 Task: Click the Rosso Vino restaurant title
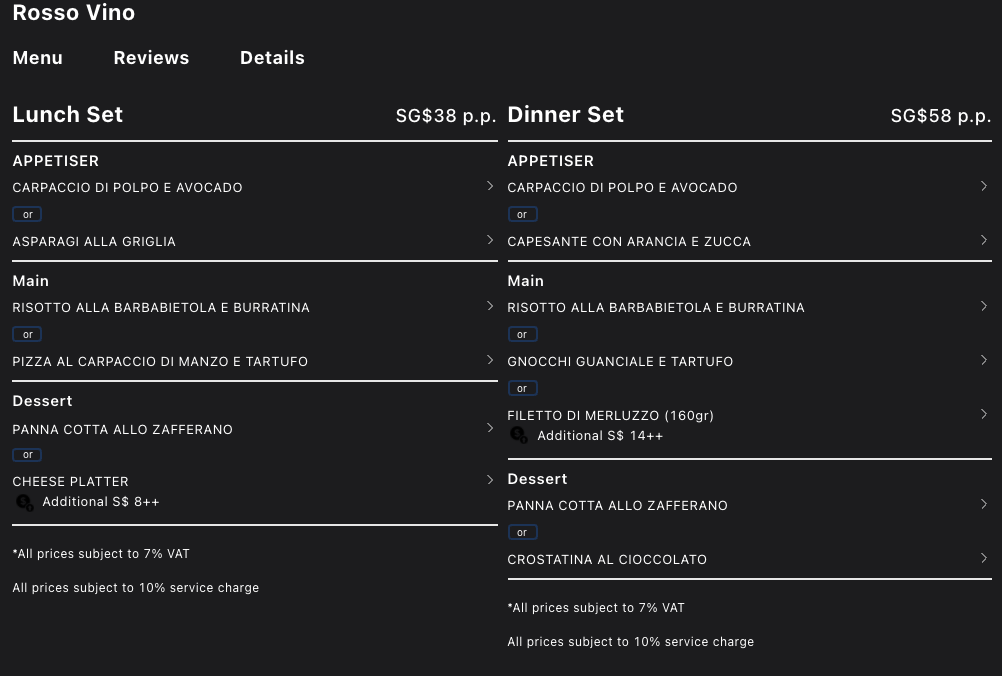coord(74,13)
